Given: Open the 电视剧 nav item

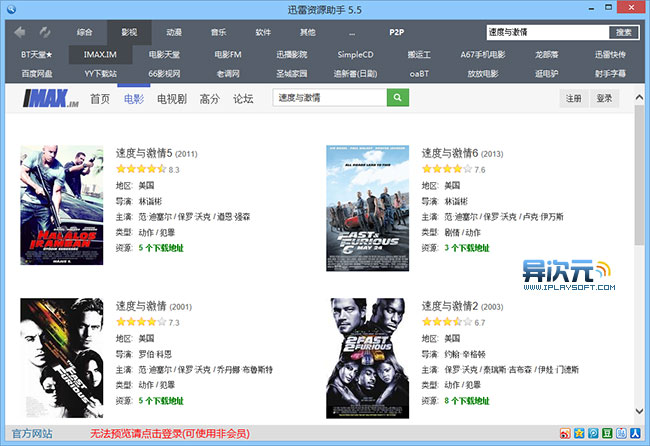Looking at the screenshot, I should [172, 99].
